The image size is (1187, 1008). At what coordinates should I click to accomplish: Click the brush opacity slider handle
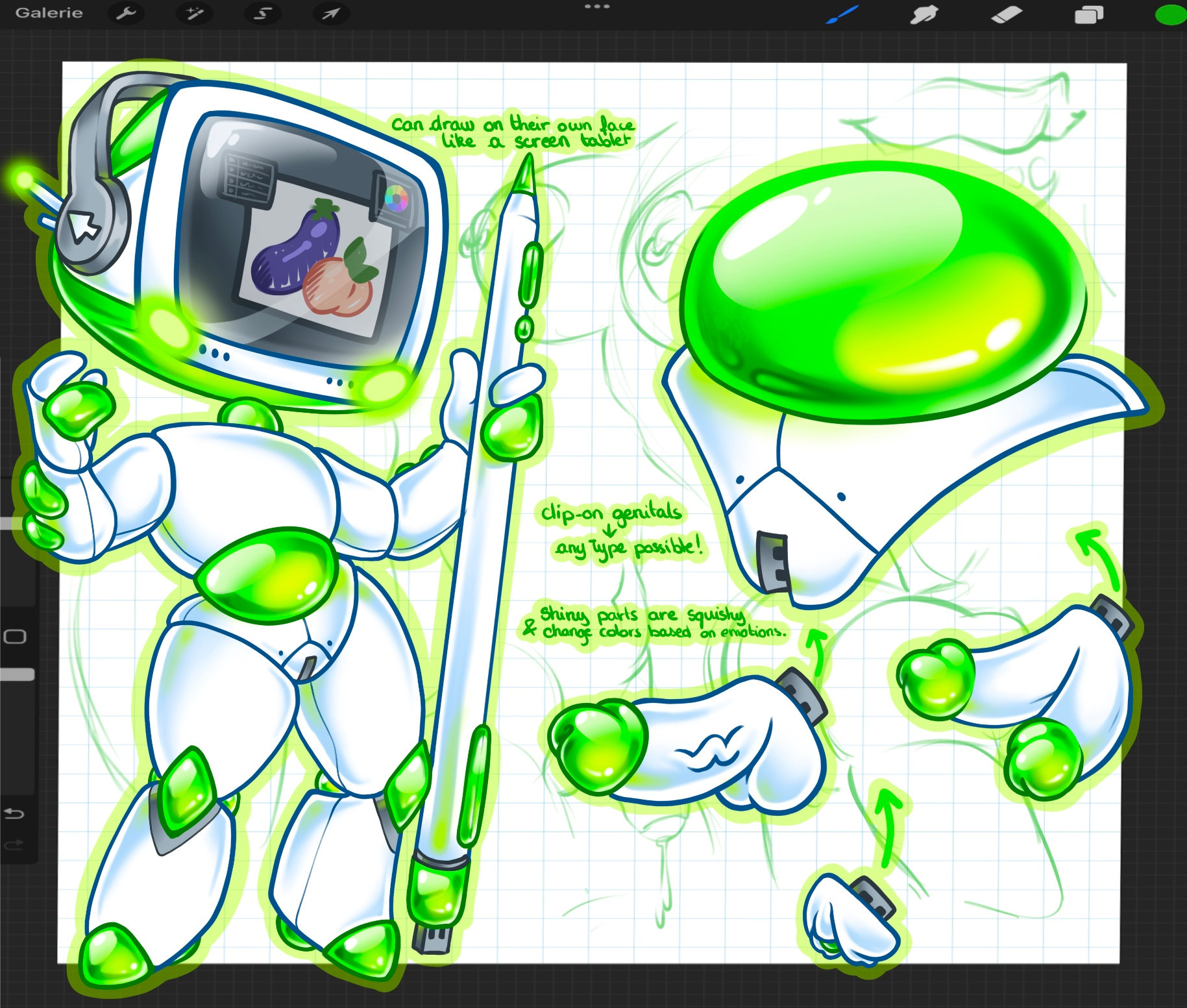16,675
